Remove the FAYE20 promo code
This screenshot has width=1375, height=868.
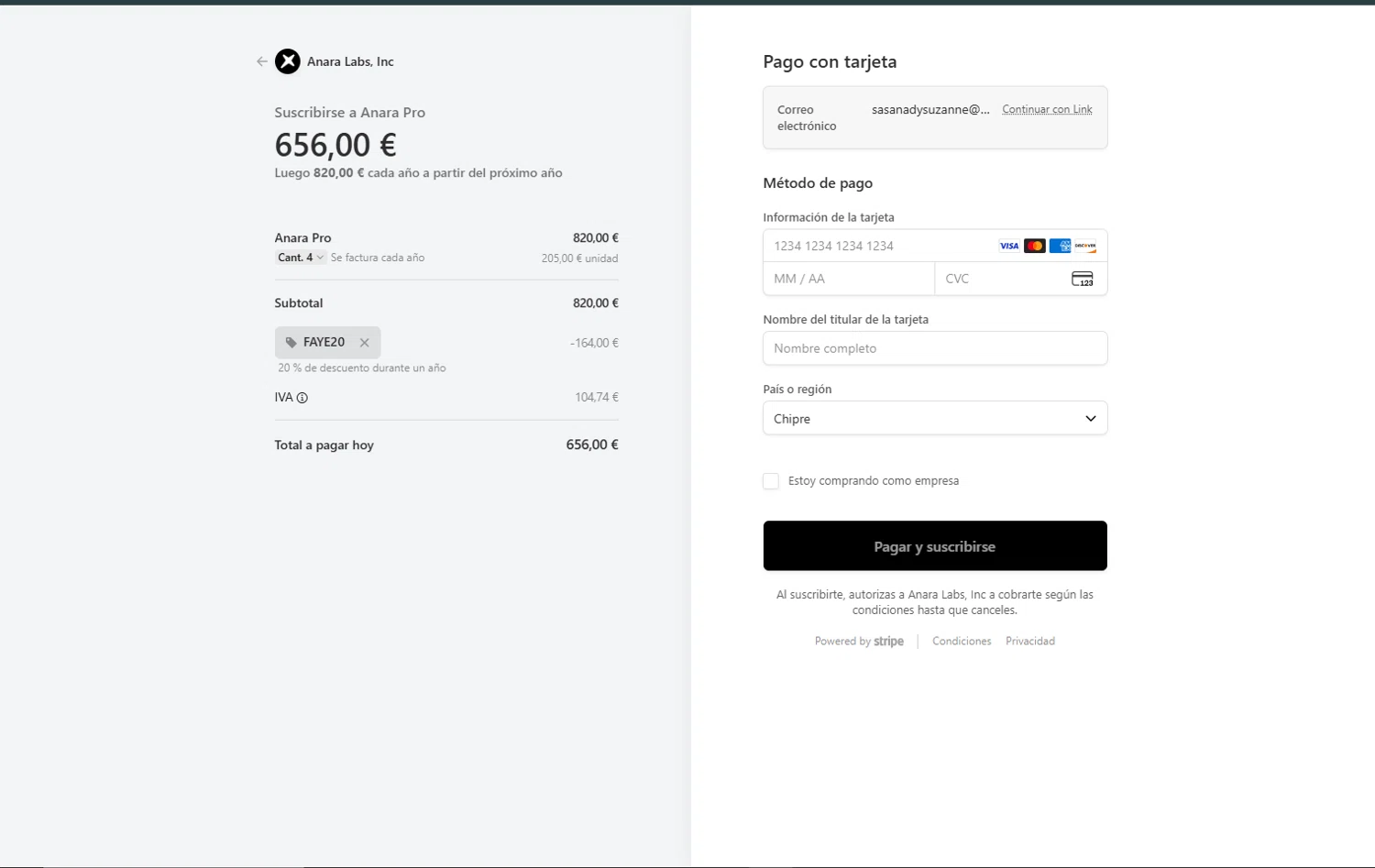[x=365, y=343]
